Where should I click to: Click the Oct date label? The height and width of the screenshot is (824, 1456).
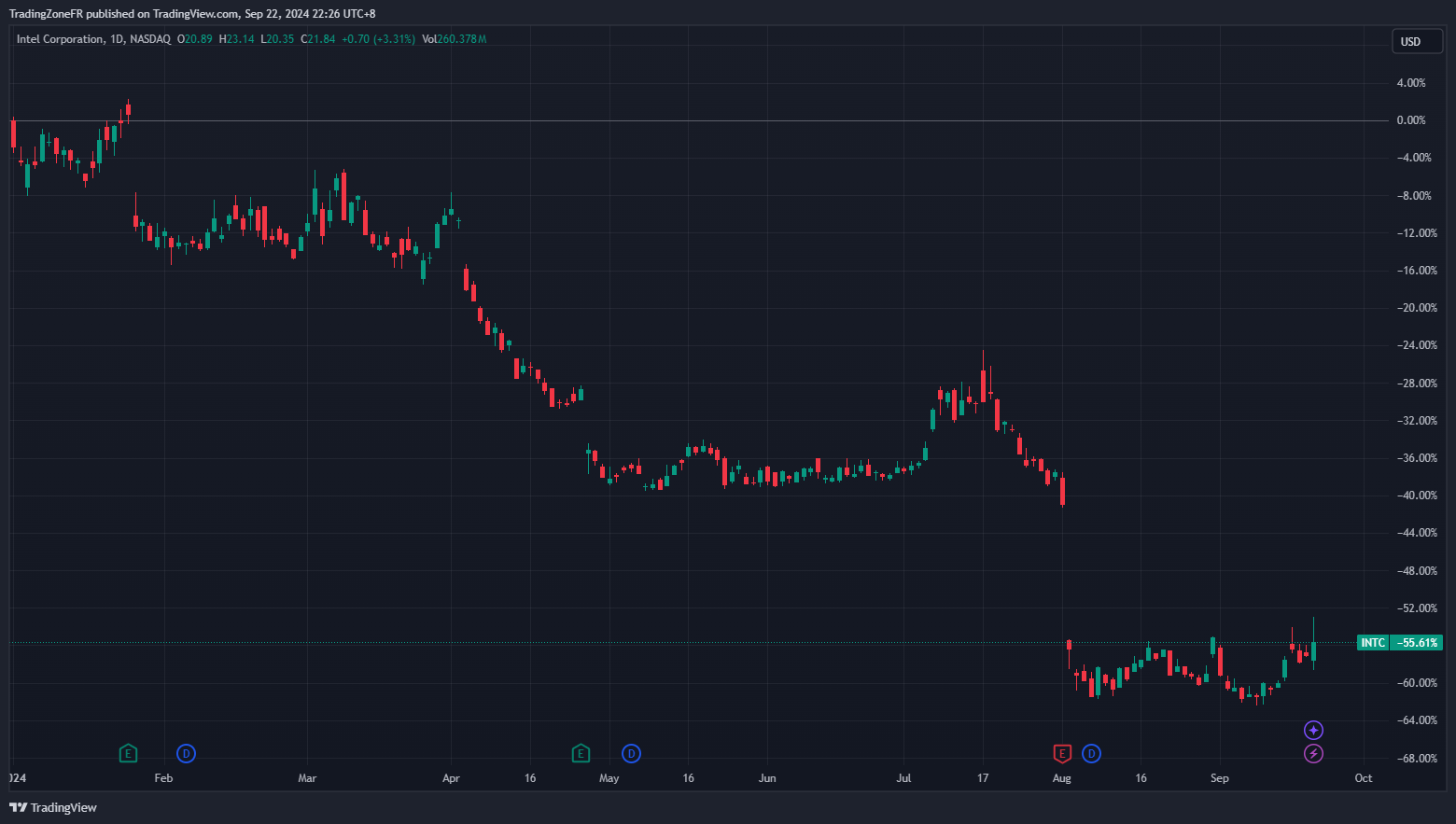pyautogui.click(x=1364, y=778)
